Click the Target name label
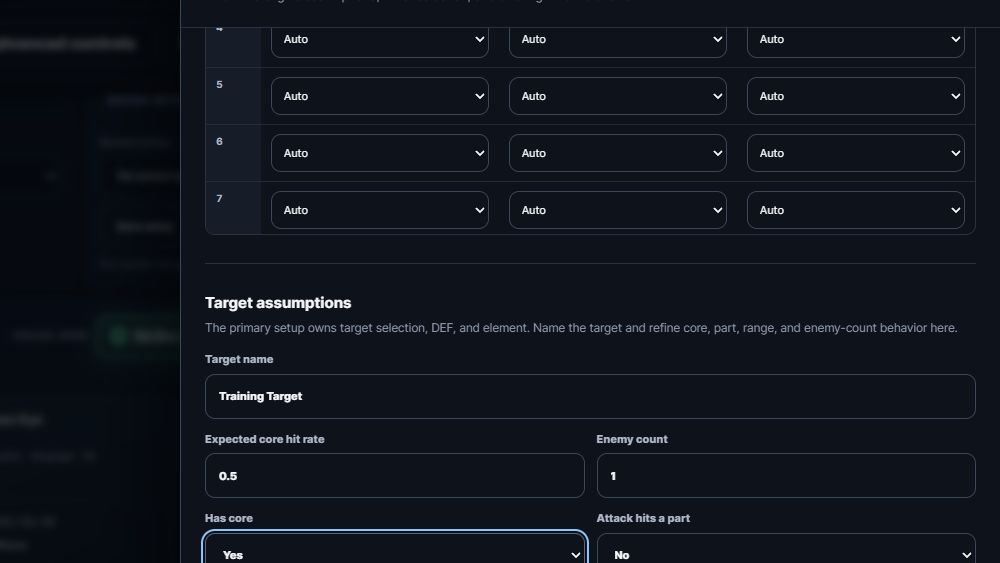1000x563 pixels. pyautogui.click(x=239, y=360)
